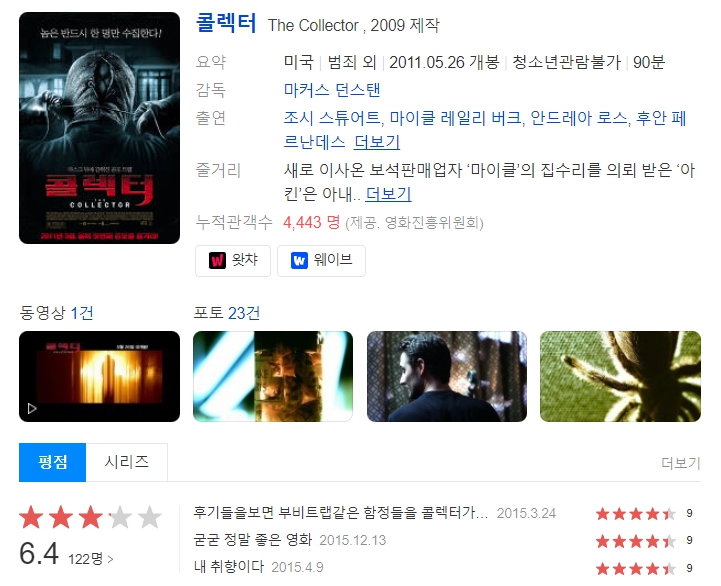Screen dimensions: 721x586
Task: Open the review '굳굳 정말 좋은 영화'
Action: [x=253, y=540]
